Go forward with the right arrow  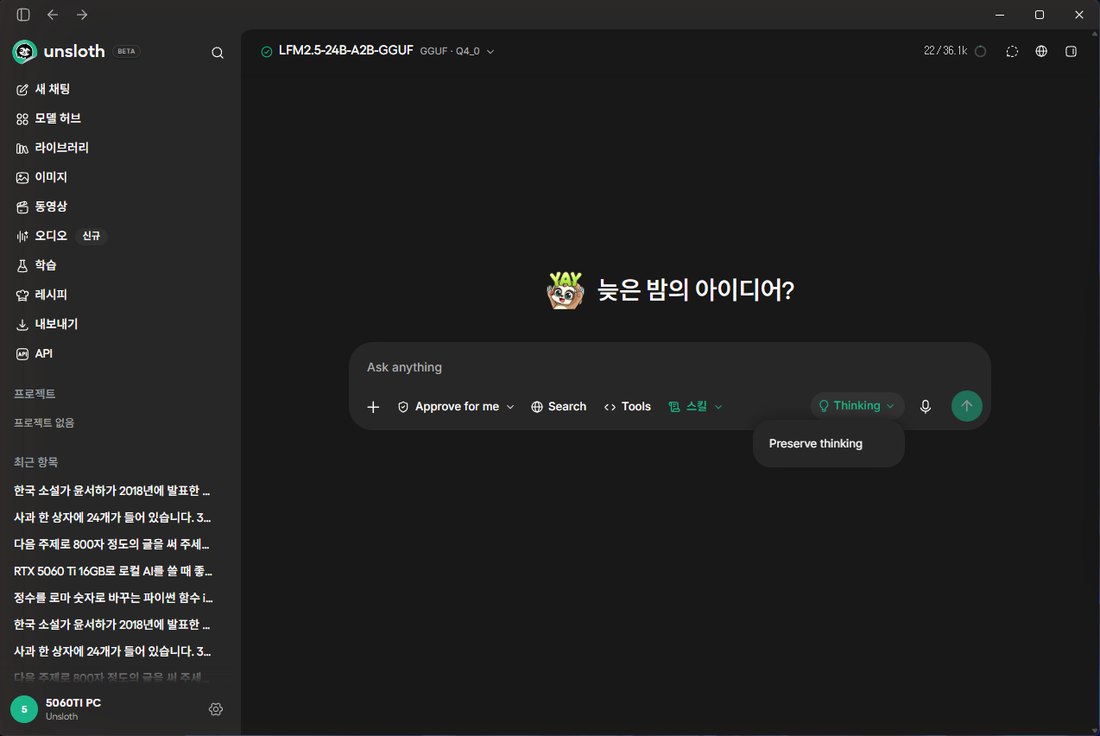click(82, 15)
